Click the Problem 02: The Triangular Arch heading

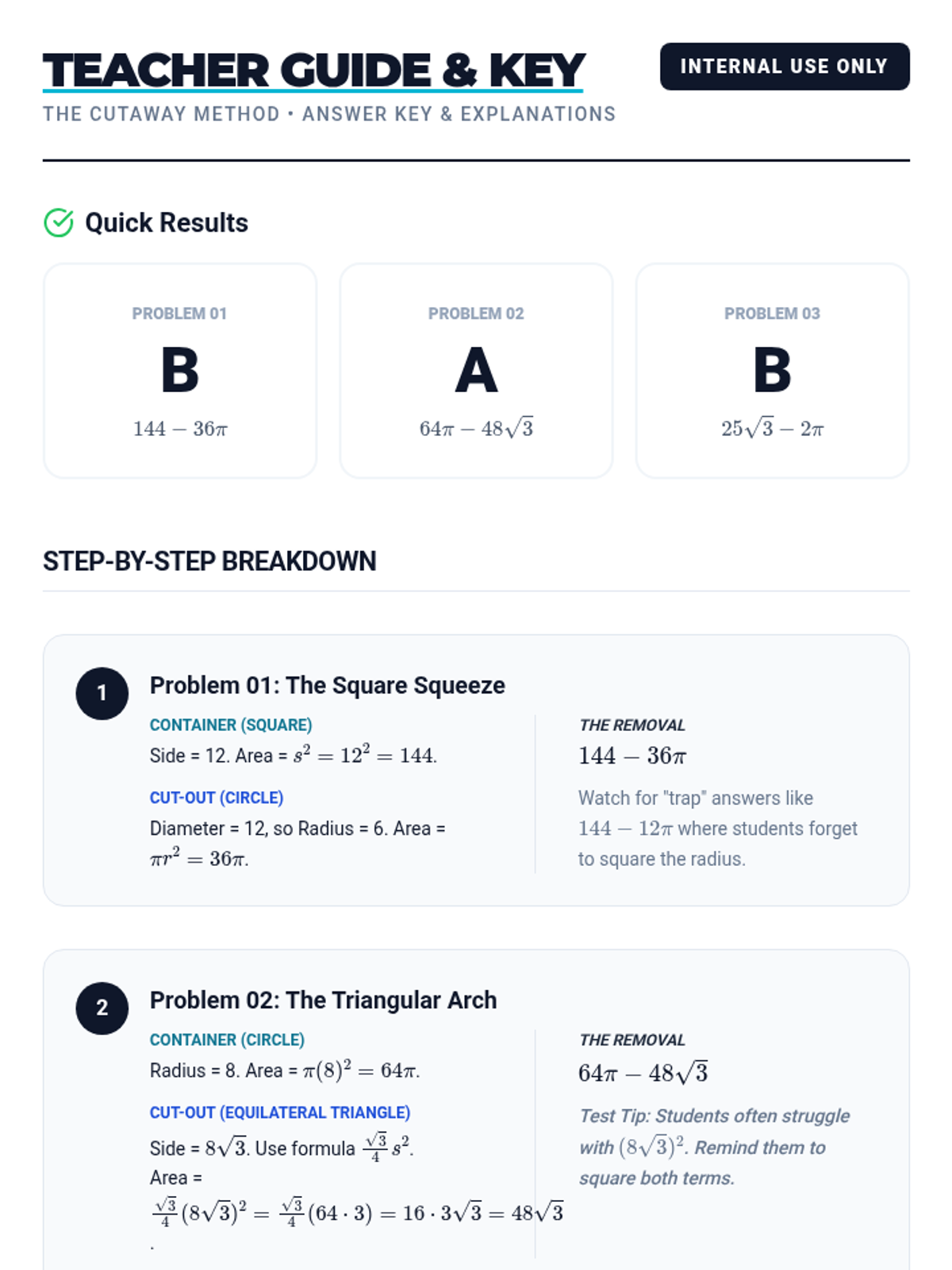[x=323, y=1000]
